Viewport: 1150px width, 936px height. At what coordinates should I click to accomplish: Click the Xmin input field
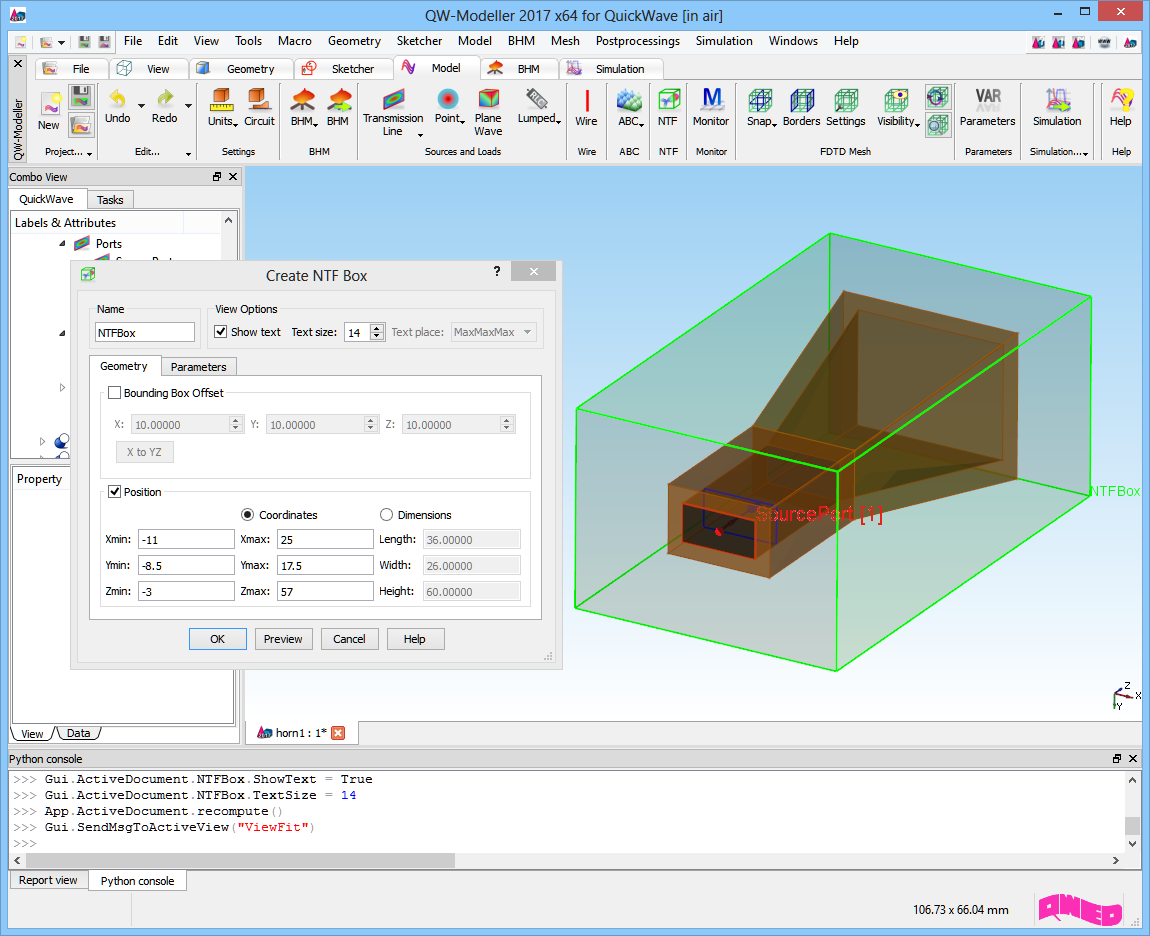pyautogui.click(x=186, y=540)
